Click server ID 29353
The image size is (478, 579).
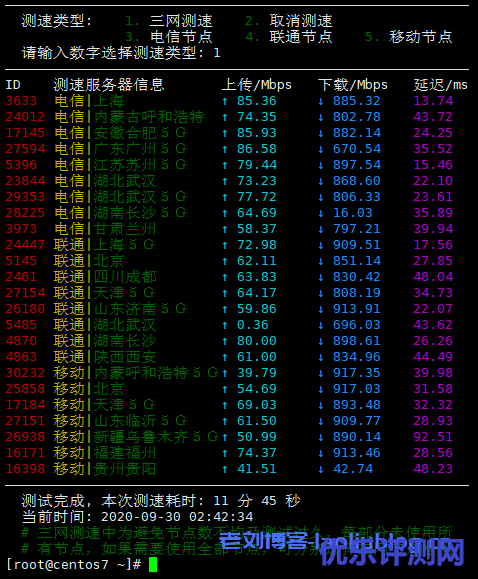[x=25, y=197]
